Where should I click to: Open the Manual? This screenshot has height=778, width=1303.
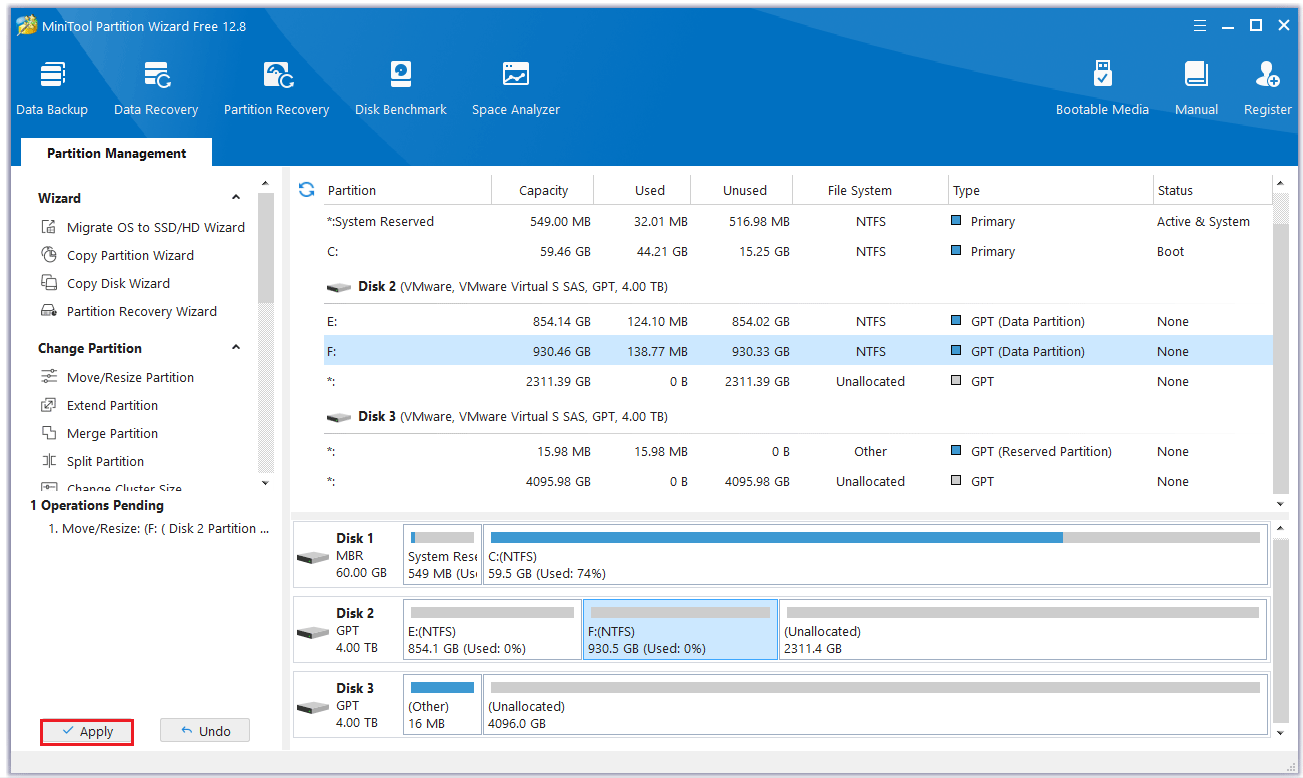(x=1196, y=88)
